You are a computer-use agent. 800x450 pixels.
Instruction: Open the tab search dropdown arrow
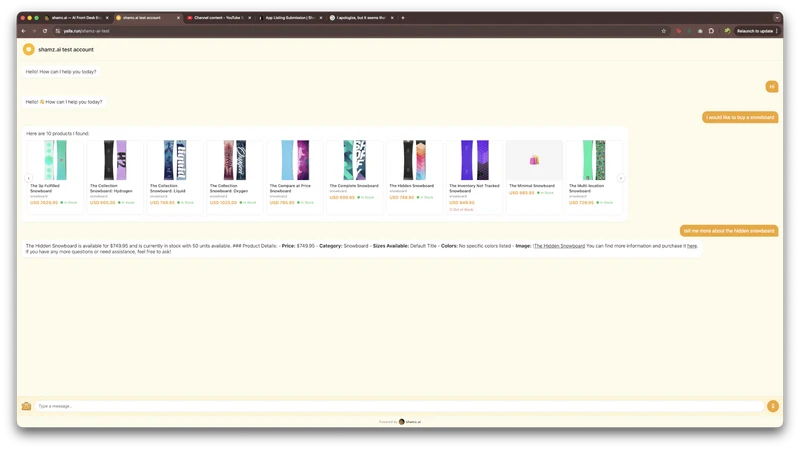pyautogui.click(x=777, y=18)
